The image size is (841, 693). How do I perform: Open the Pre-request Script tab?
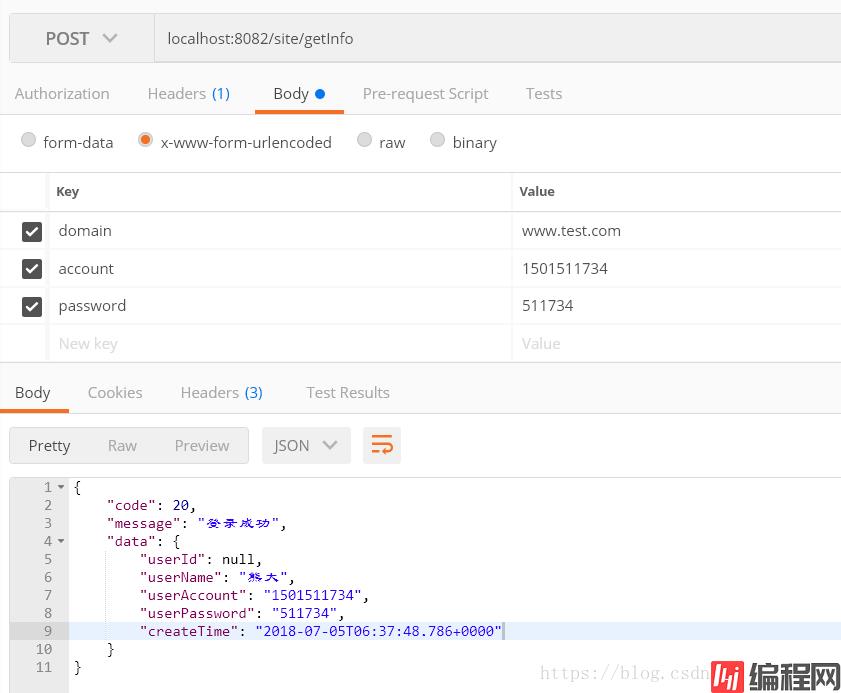[x=425, y=94]
